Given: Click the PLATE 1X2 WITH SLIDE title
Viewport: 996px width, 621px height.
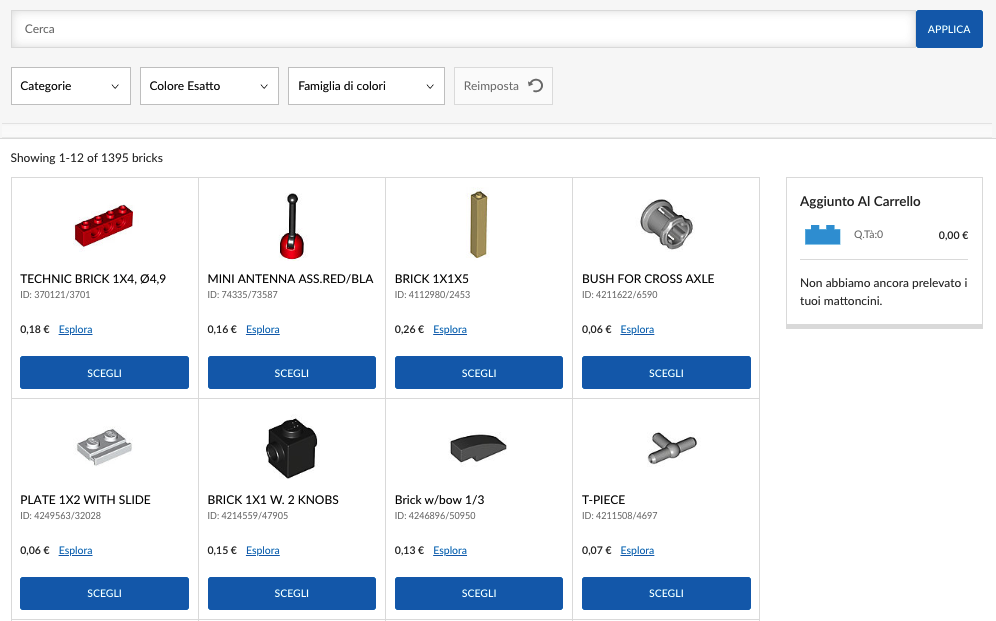Looking at the screenshot, I should click(85, 500).
